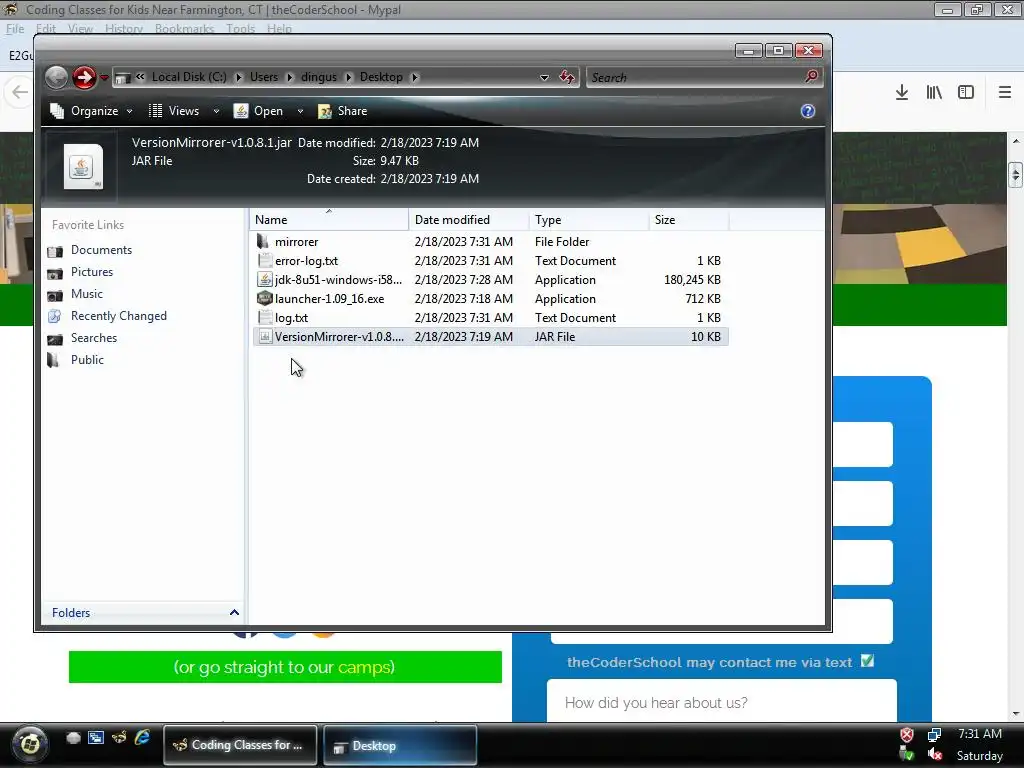Viewport: 1024px width, 768px height.
Task: Click the Windows Start orb
Action: click(x=29, y=743)
